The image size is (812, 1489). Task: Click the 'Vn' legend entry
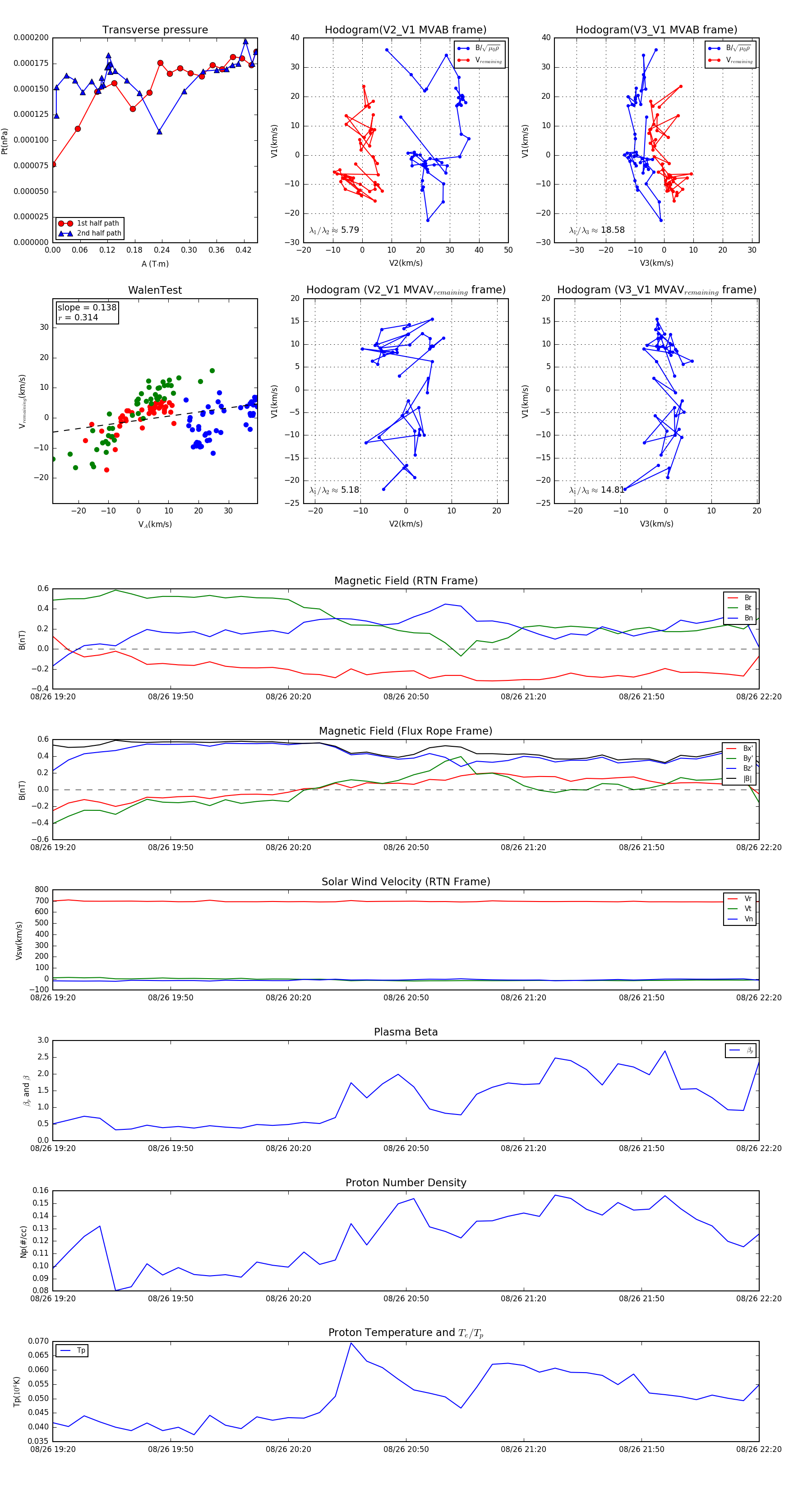pyautogui.click(x=740, y=919)
